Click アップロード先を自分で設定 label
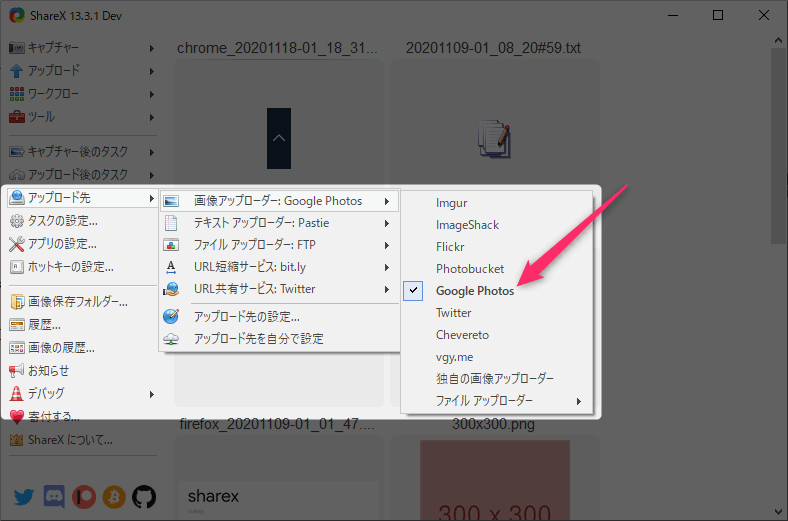The width and height of the screenshot is (788, 521). [259, 339]
